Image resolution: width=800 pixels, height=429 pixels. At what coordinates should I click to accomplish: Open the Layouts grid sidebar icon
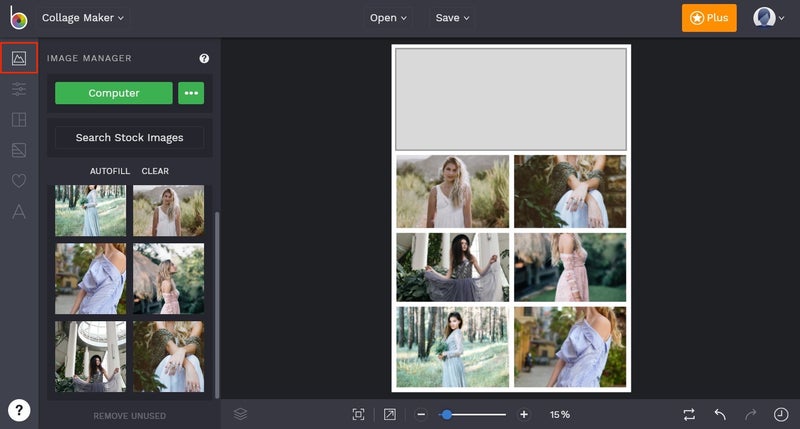(x=19, y=119)
